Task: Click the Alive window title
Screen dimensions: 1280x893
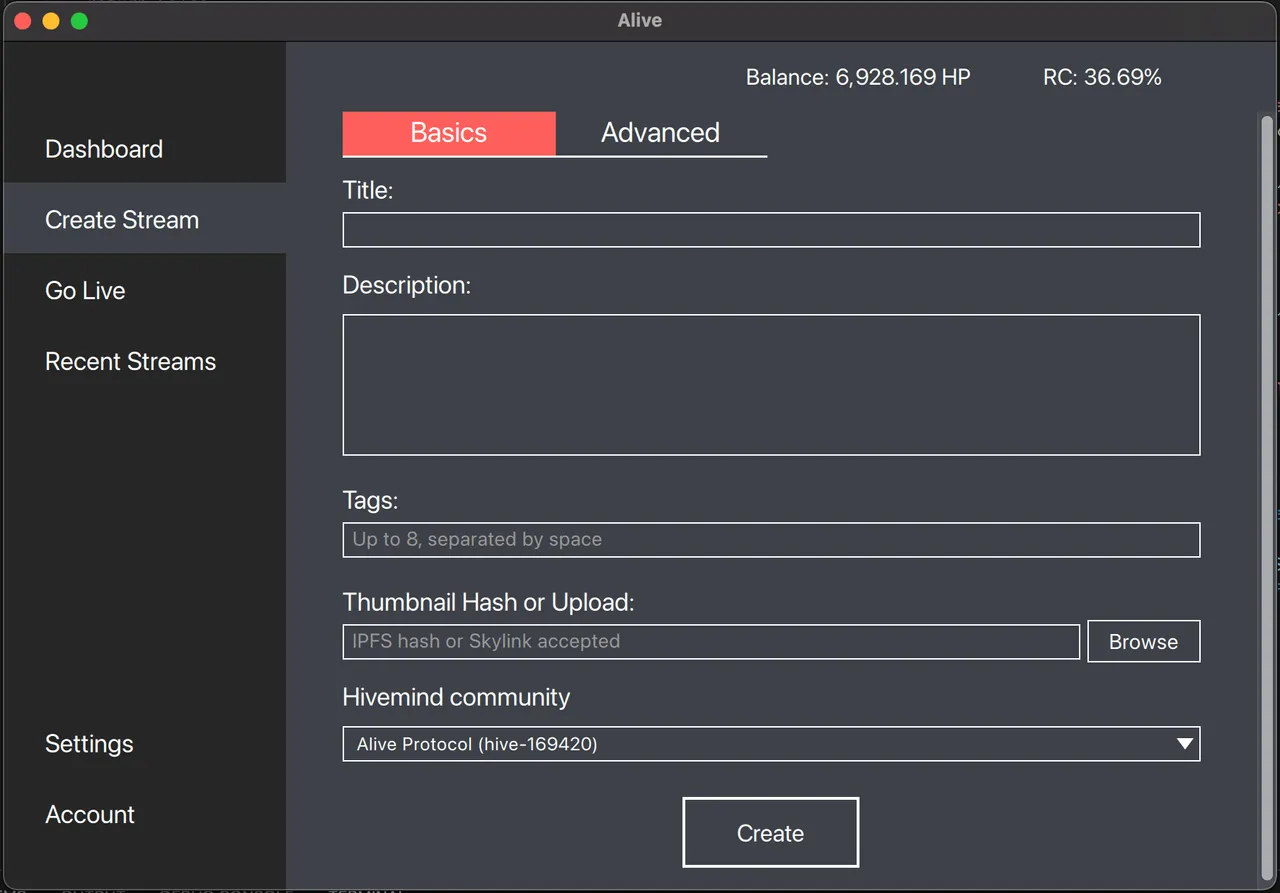Action: 640,20
